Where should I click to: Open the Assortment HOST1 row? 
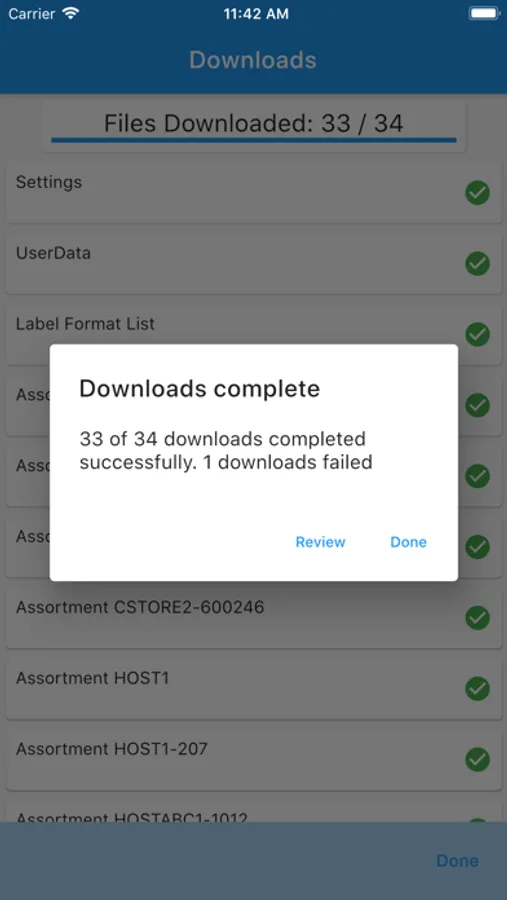[254, 688]
